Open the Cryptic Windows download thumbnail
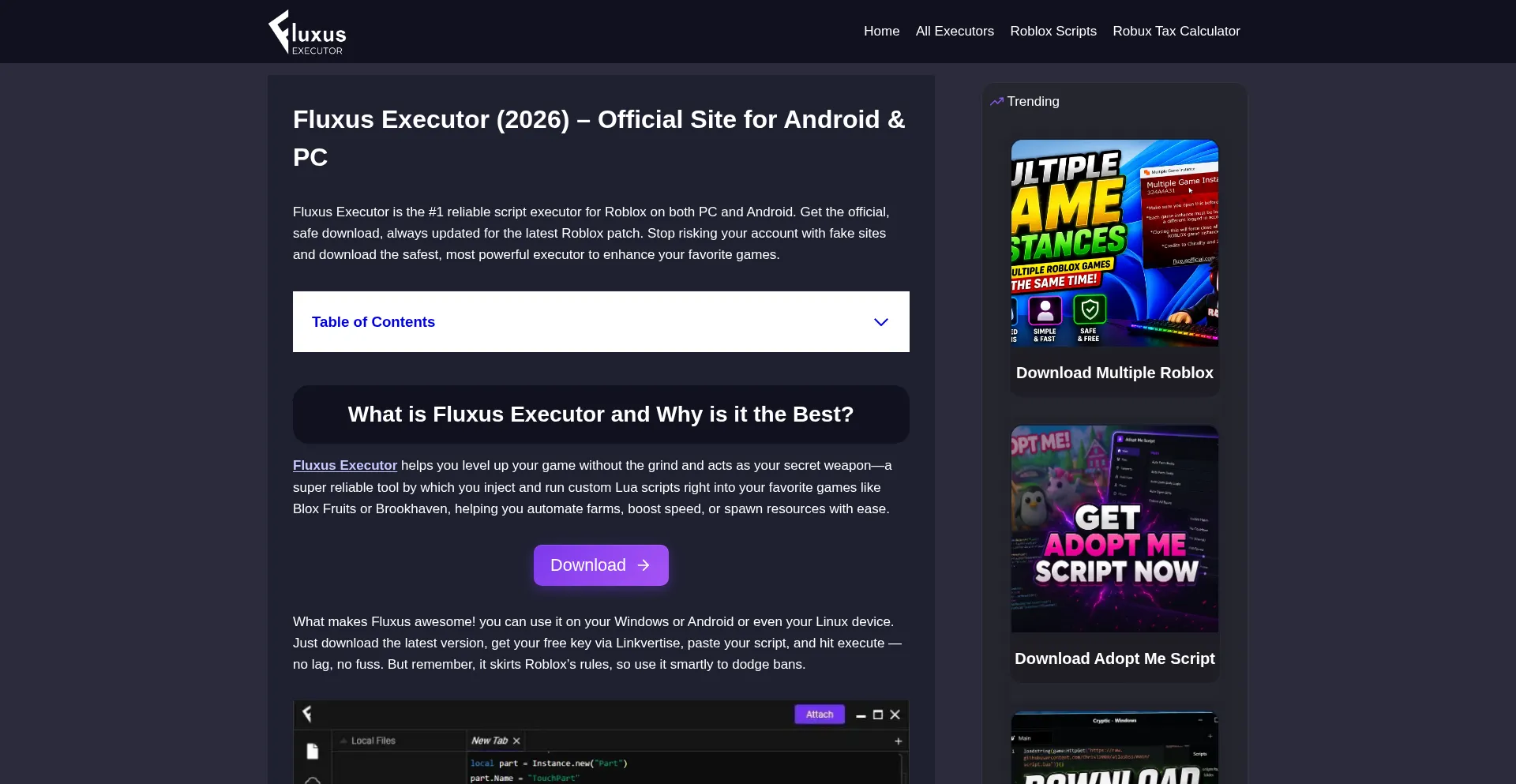Screen dimensions: 1516x784 1115,748
